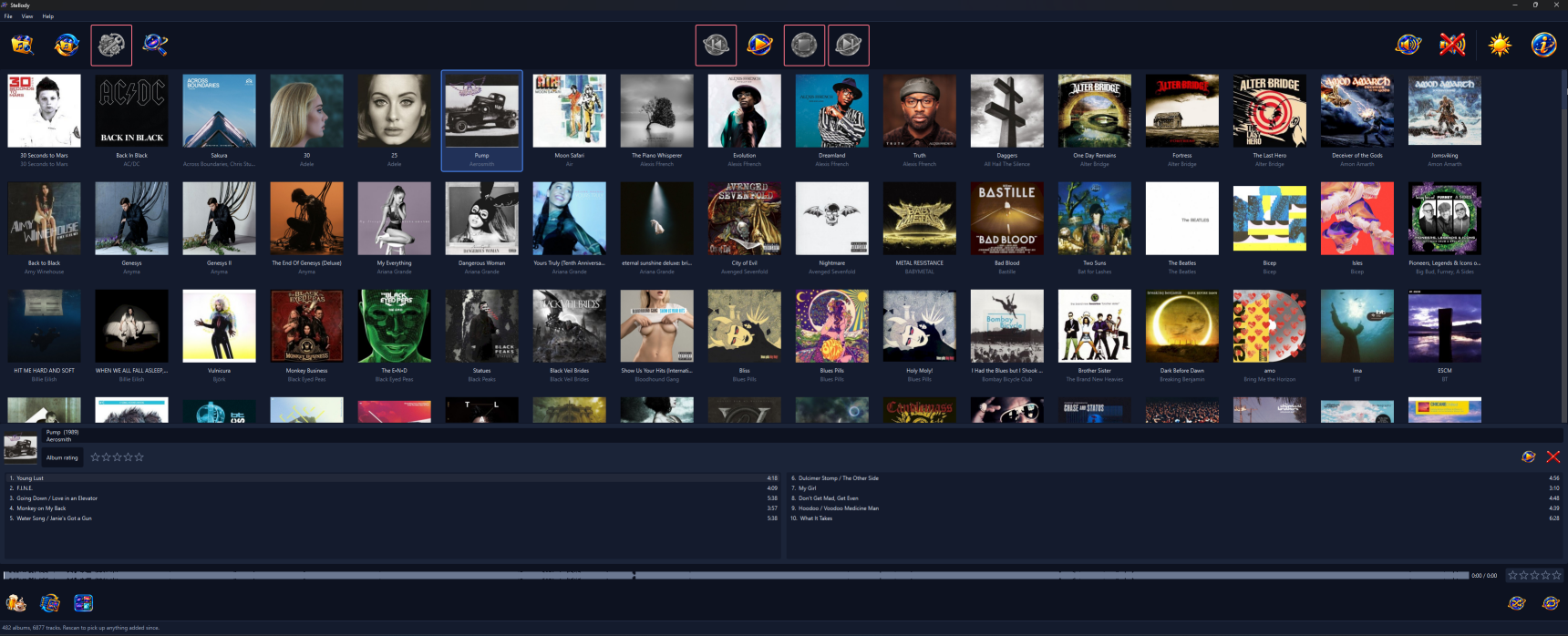This screenshot has height=636, width=1568.
Task: Select track Don't Get Mad, Get Even
Action: pos(1174,498)
